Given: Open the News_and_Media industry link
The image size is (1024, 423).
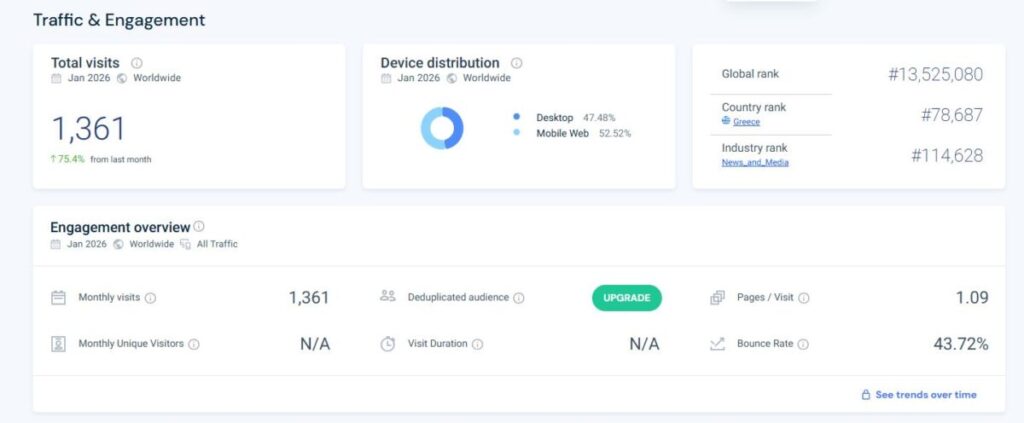Looking at the screenshot, I should coord(755,162).
